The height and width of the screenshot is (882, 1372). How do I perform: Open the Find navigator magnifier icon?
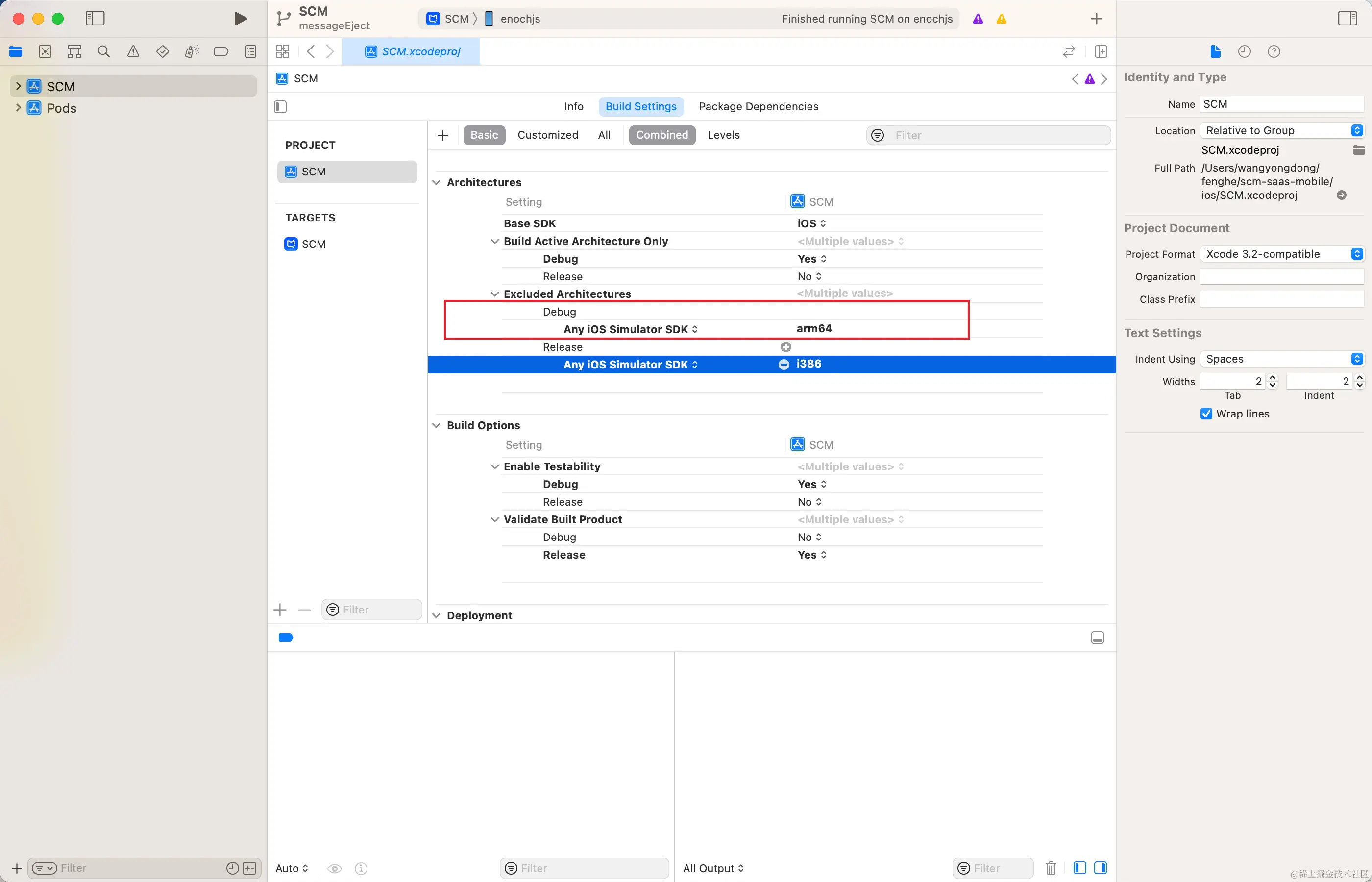pyautogui.click(x=104, y=51)
